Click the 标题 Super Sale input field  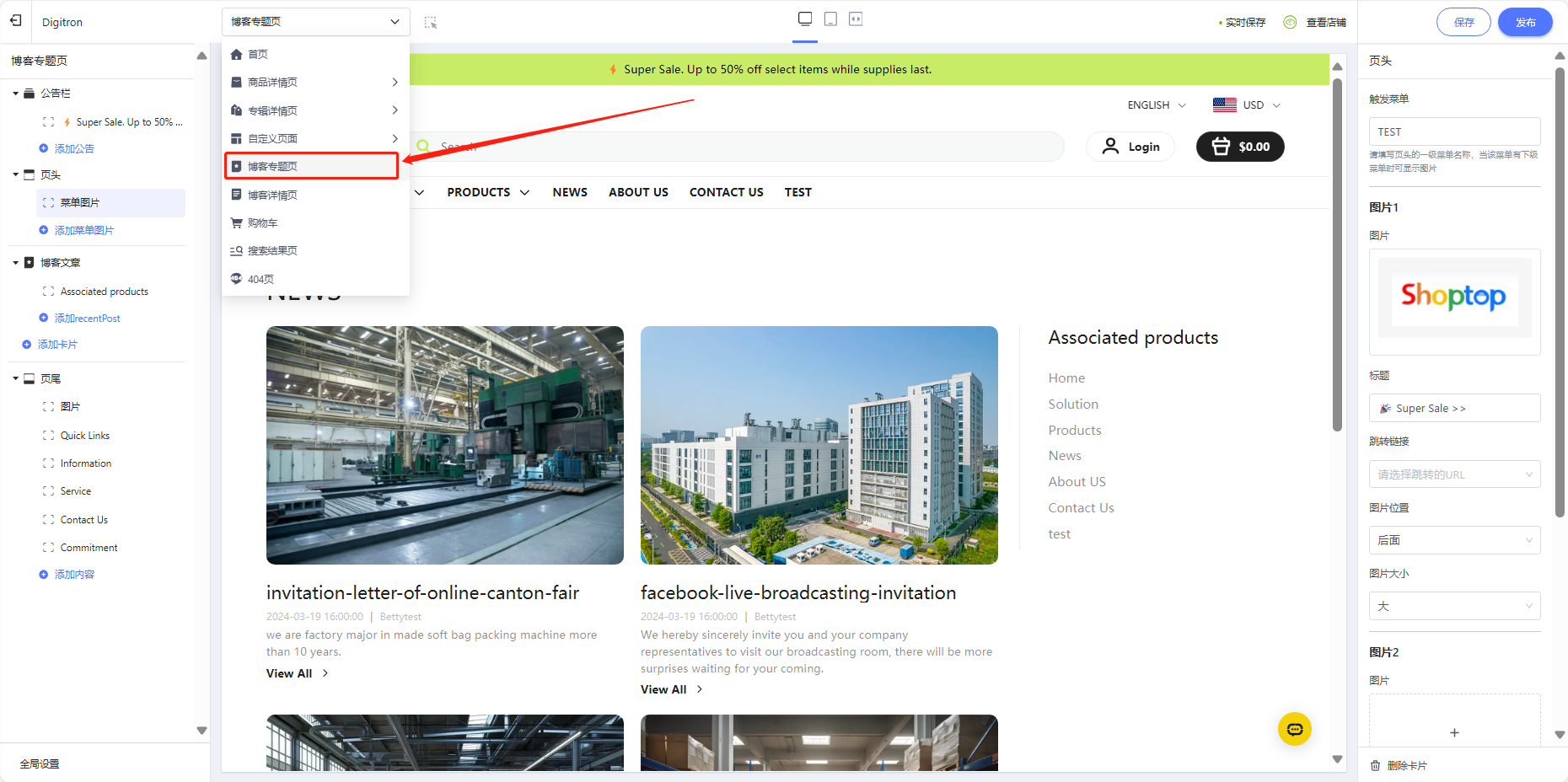pyautogui.click(x=1454, y=408)
